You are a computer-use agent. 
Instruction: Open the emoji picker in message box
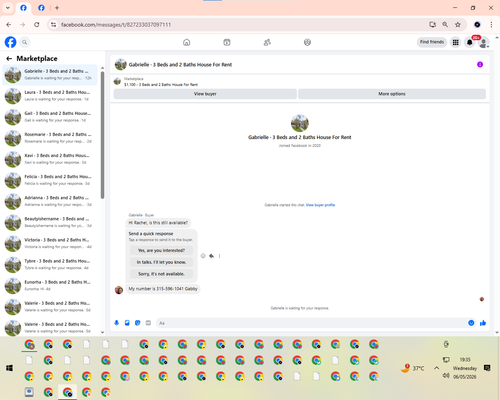pyautogui.click(x=471, y=323)
